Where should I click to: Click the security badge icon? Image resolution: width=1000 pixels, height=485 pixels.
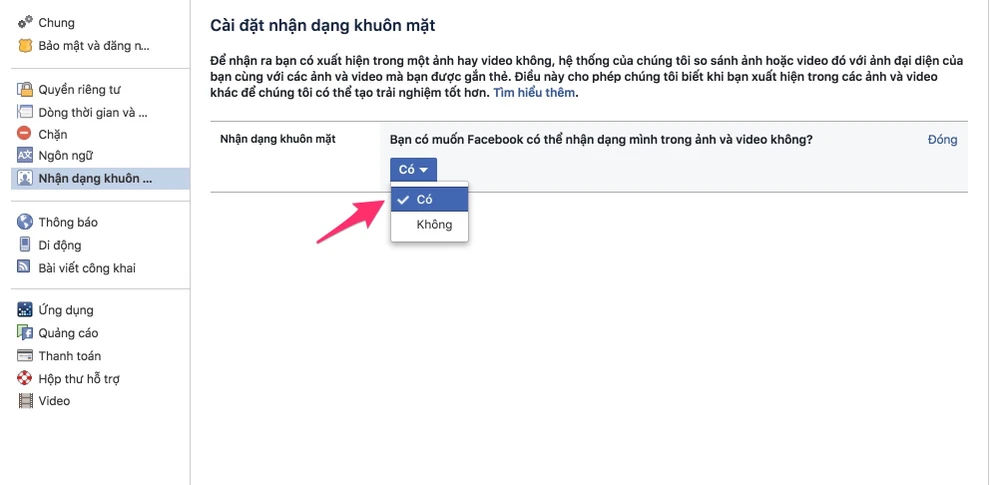pyautogui.click(x=25, y=46)
